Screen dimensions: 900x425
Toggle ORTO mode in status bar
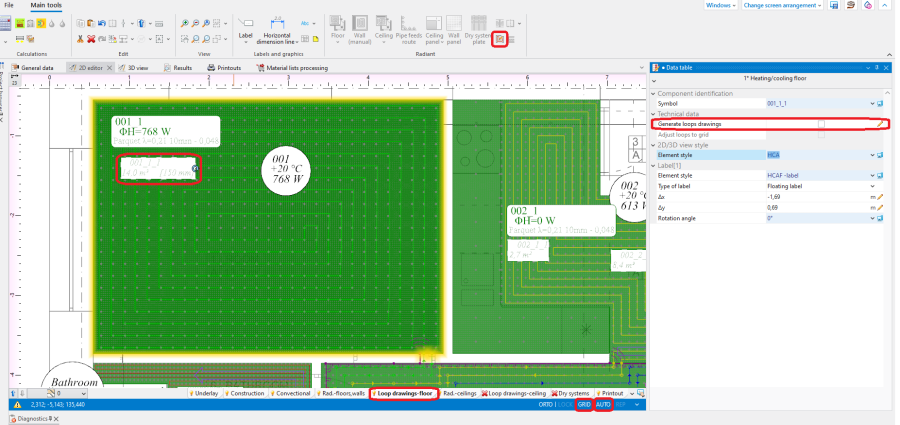(545, 405)
